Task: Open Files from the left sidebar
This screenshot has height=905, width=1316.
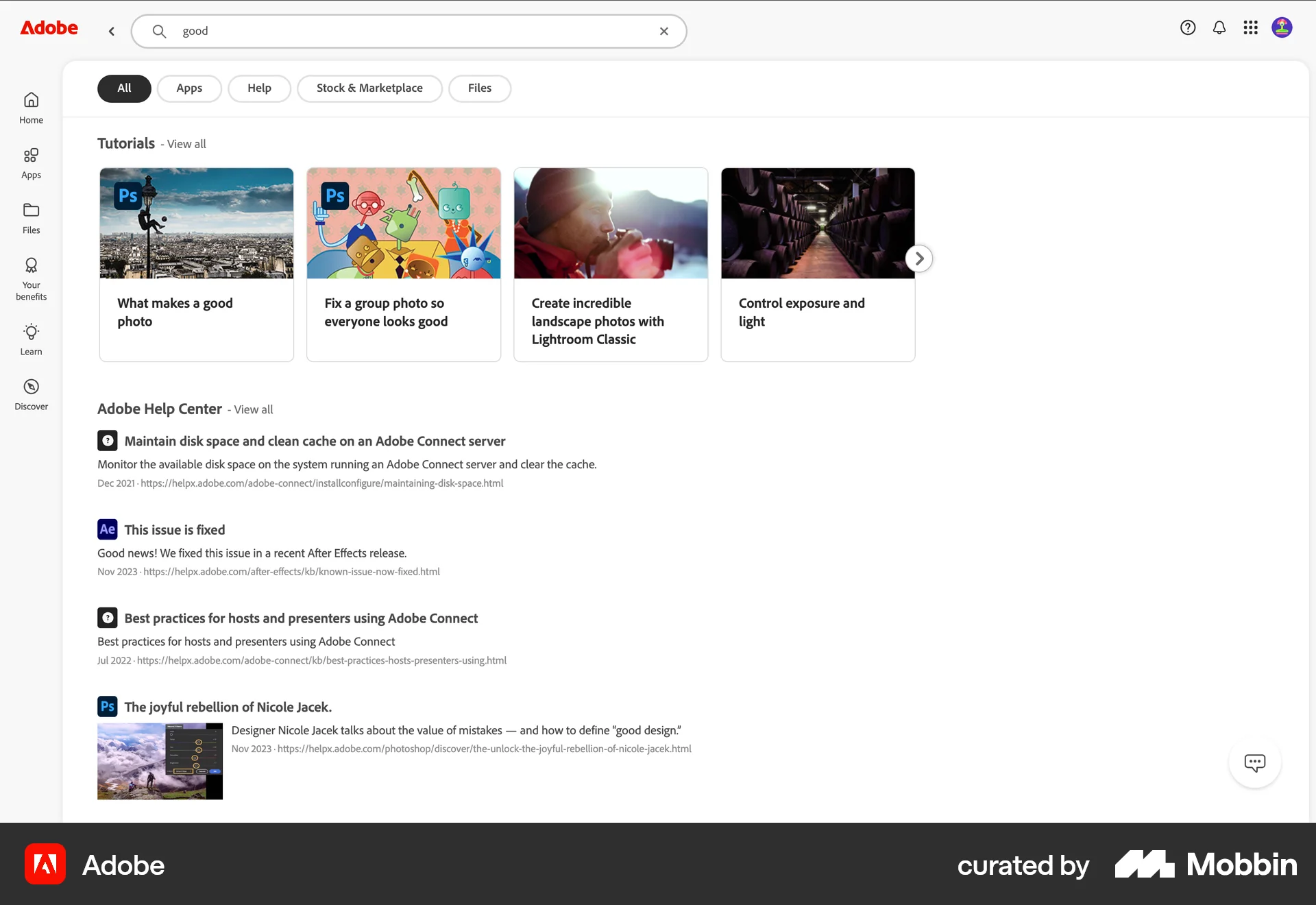Action: [x=31, y=218]
